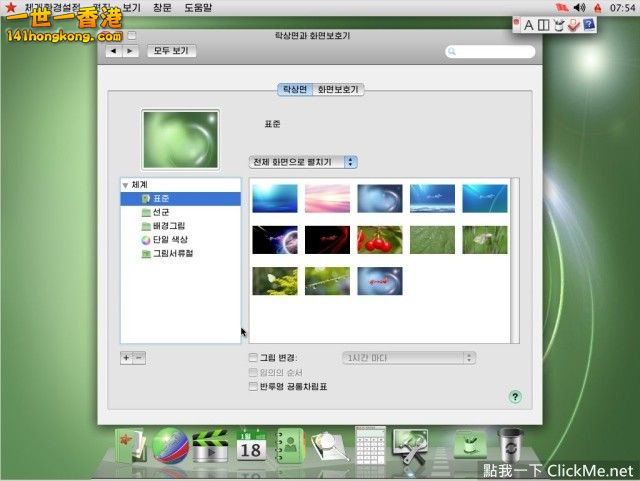Open the 도움말 menu
The height and width of the screenshot is (481, 640).
point(198,8)
